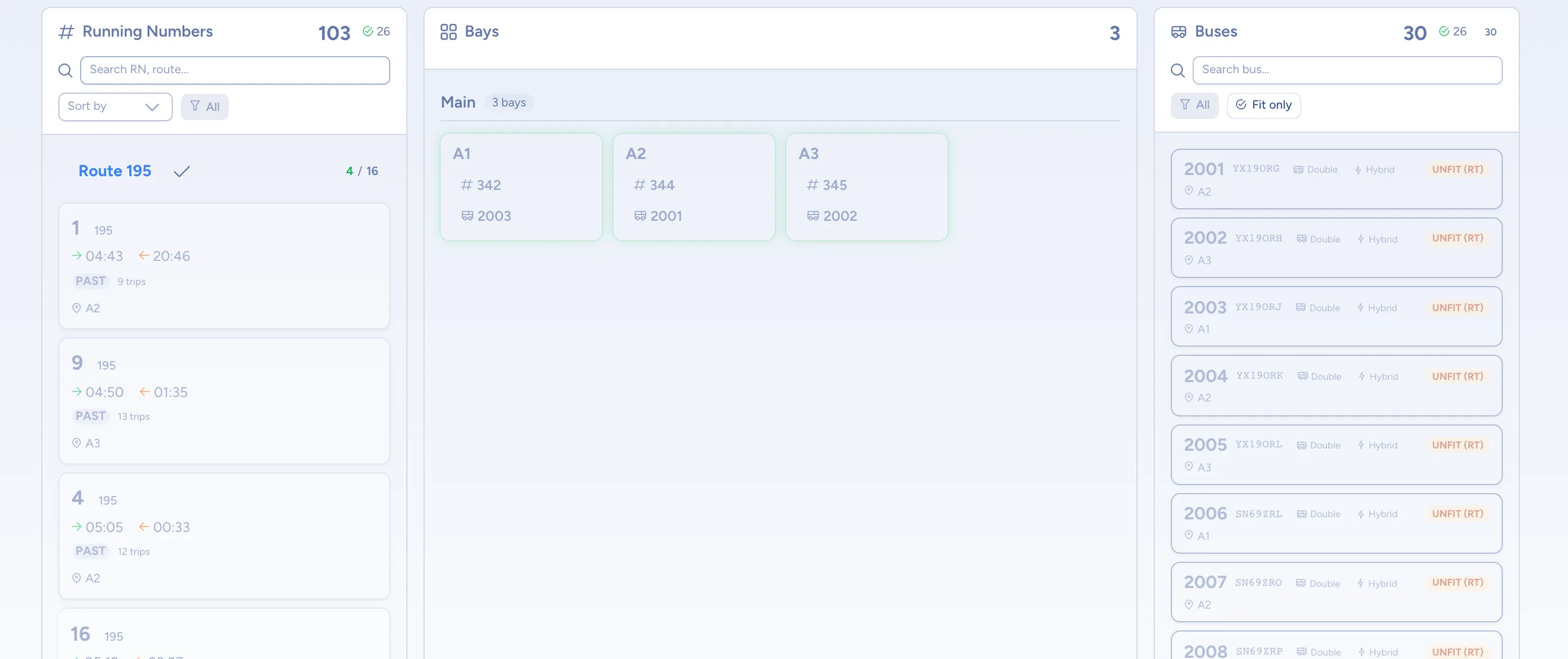This screenshot has width=1568, height=659.
Task: Click the Buses panel bus icon
Action: (x=1178, y=31)
